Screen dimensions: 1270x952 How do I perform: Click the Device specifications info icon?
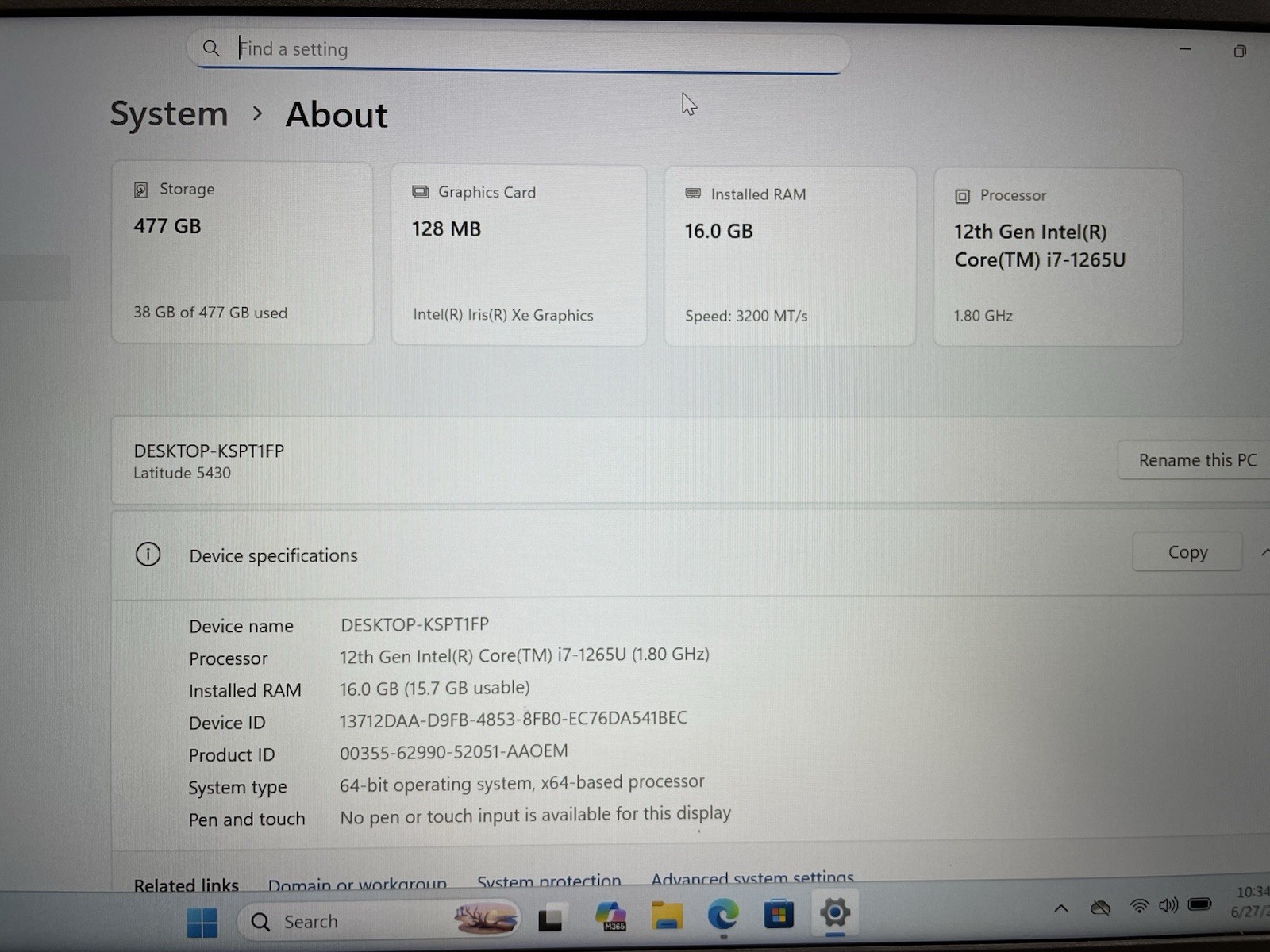pos(148,554)
